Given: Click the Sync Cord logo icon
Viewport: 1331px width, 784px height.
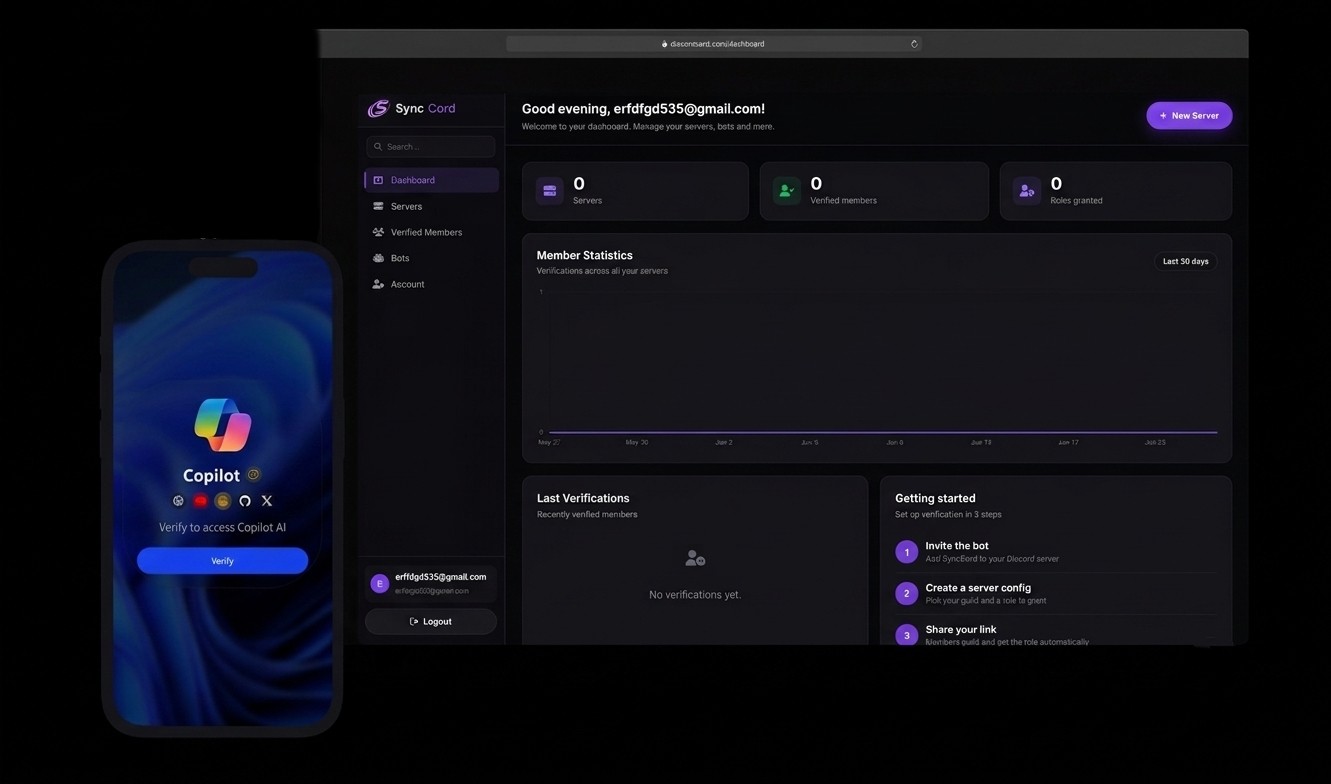Looking at the screenshot, I should click(378, 108).
